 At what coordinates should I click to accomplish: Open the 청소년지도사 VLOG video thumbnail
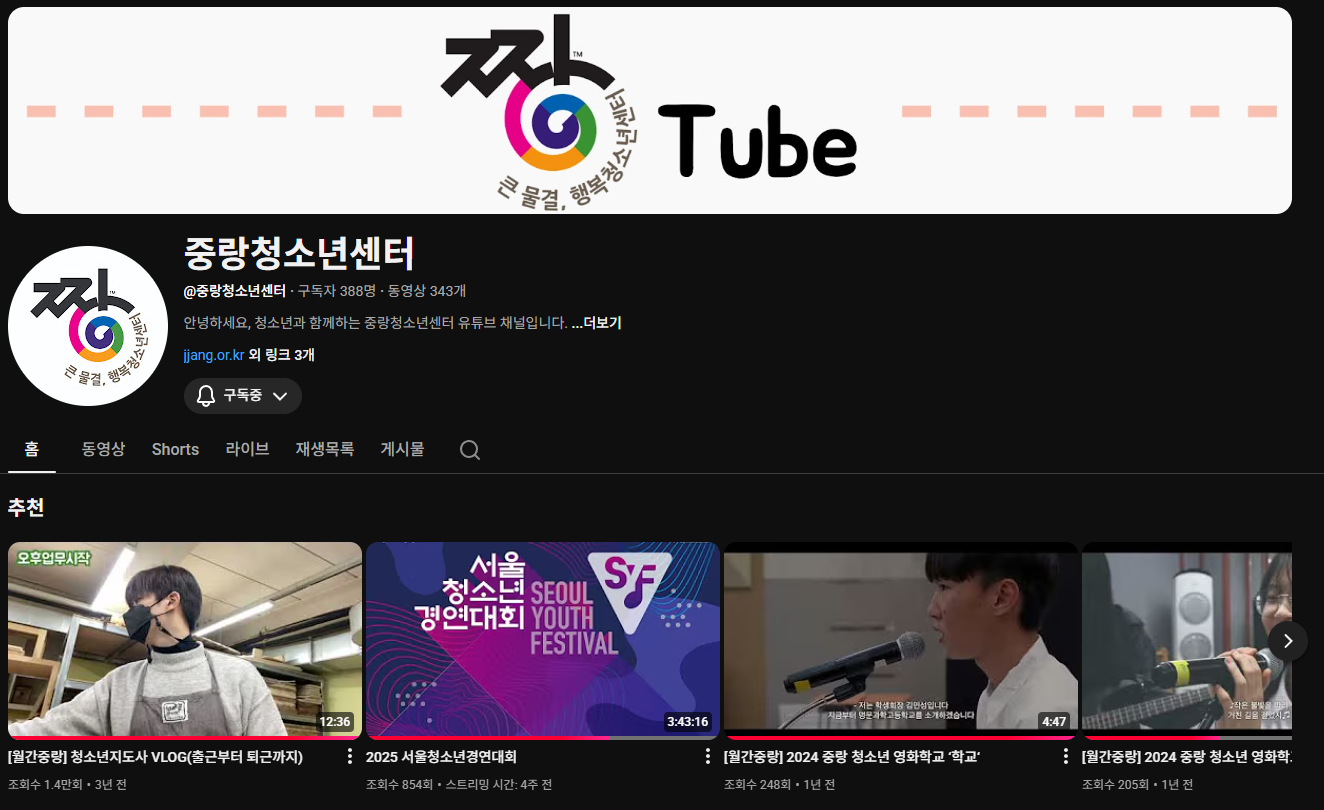point(185,641)
